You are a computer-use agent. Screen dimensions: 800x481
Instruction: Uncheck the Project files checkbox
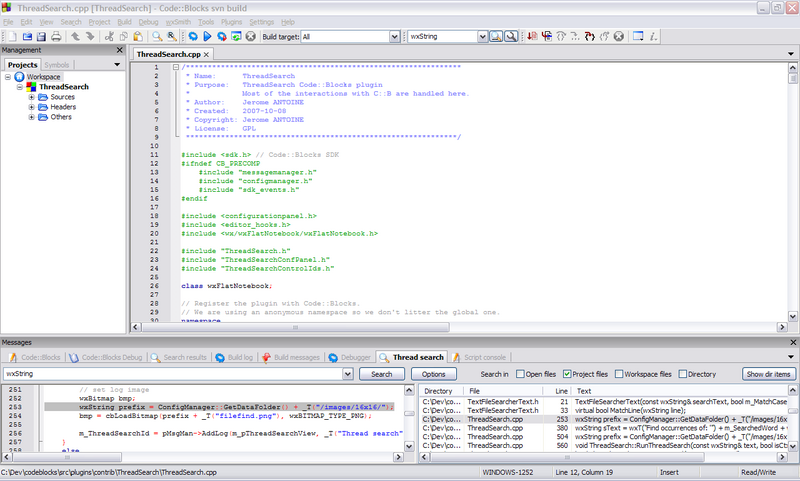566,374
